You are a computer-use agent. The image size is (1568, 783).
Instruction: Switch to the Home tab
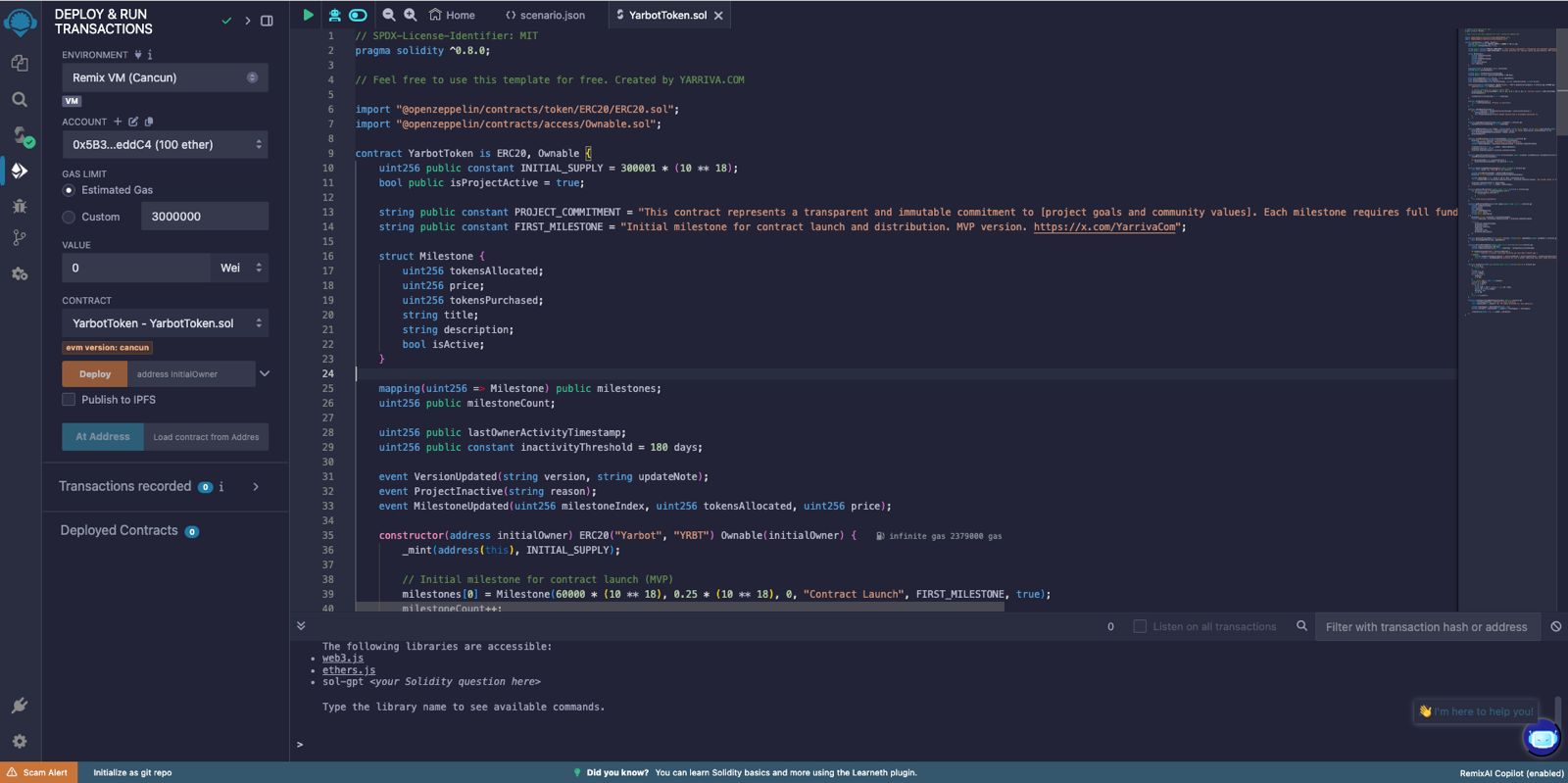[452, 15]
